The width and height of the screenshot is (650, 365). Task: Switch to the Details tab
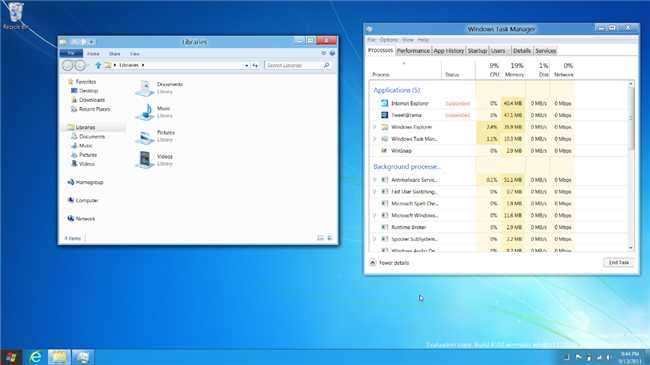pyautogui.click(x=521, y=51)
